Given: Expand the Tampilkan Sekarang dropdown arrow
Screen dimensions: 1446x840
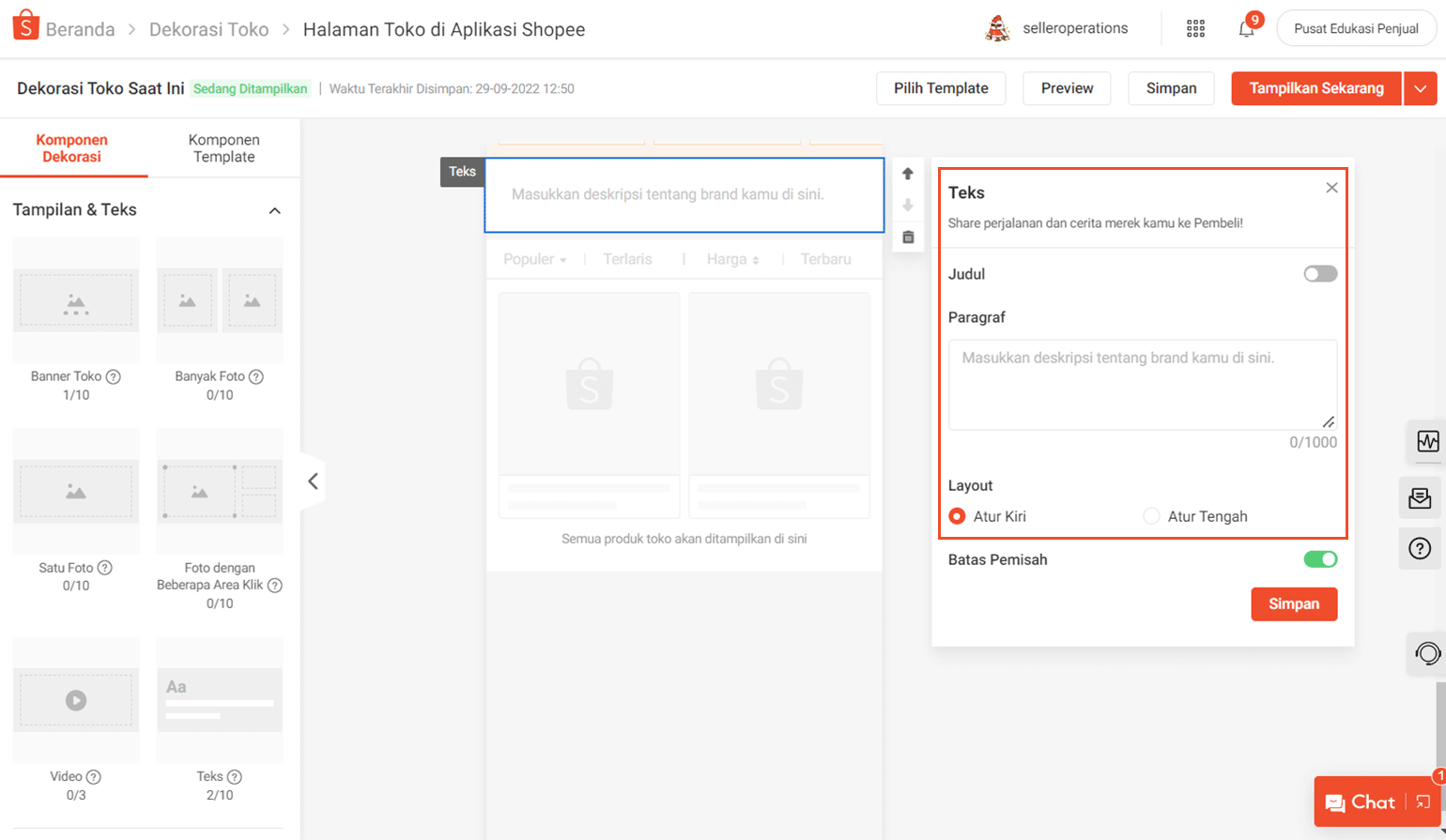Looking at the screenshot, I should point(1420,88).
